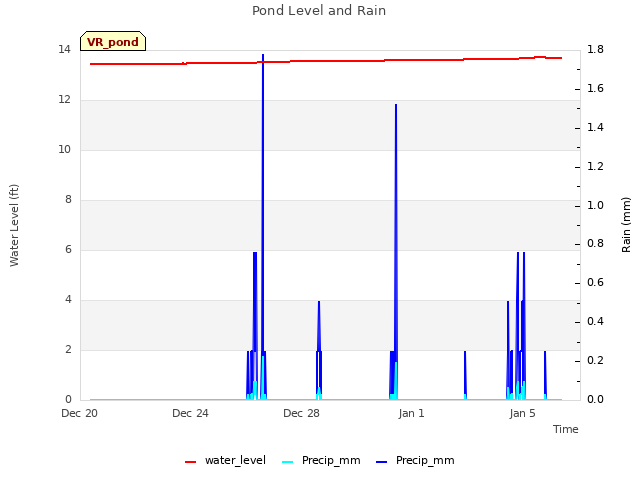Click the Water Level (ft) axis label
The width and height of the screenshot is (640, 480).
[14, 225]
